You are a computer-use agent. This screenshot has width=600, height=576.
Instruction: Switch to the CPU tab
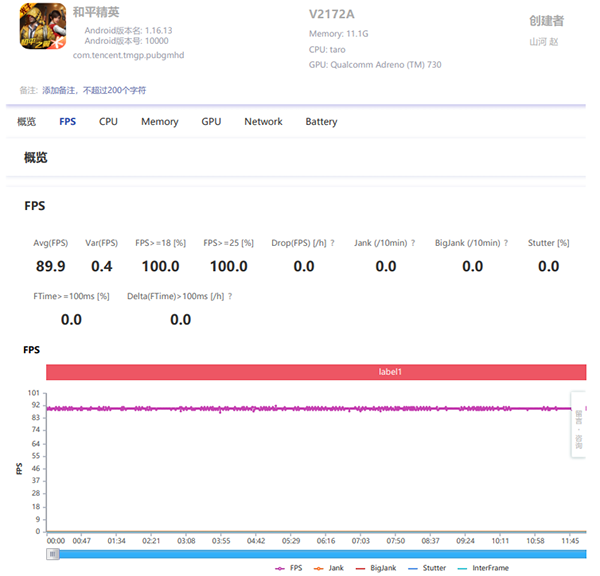tap(108, 122)
